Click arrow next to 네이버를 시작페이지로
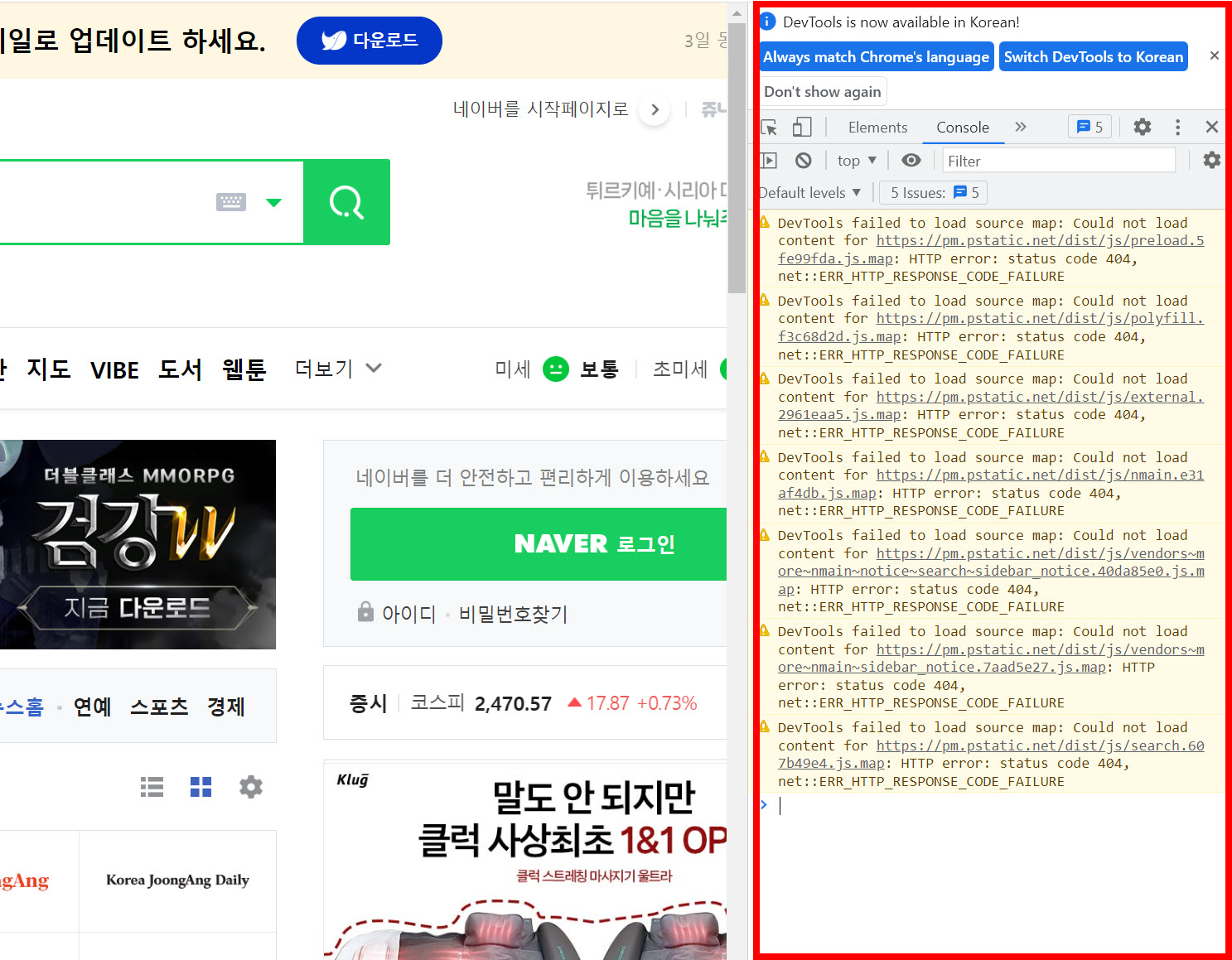This screenshot has width=1232, height=960. [x=655, y=109]
